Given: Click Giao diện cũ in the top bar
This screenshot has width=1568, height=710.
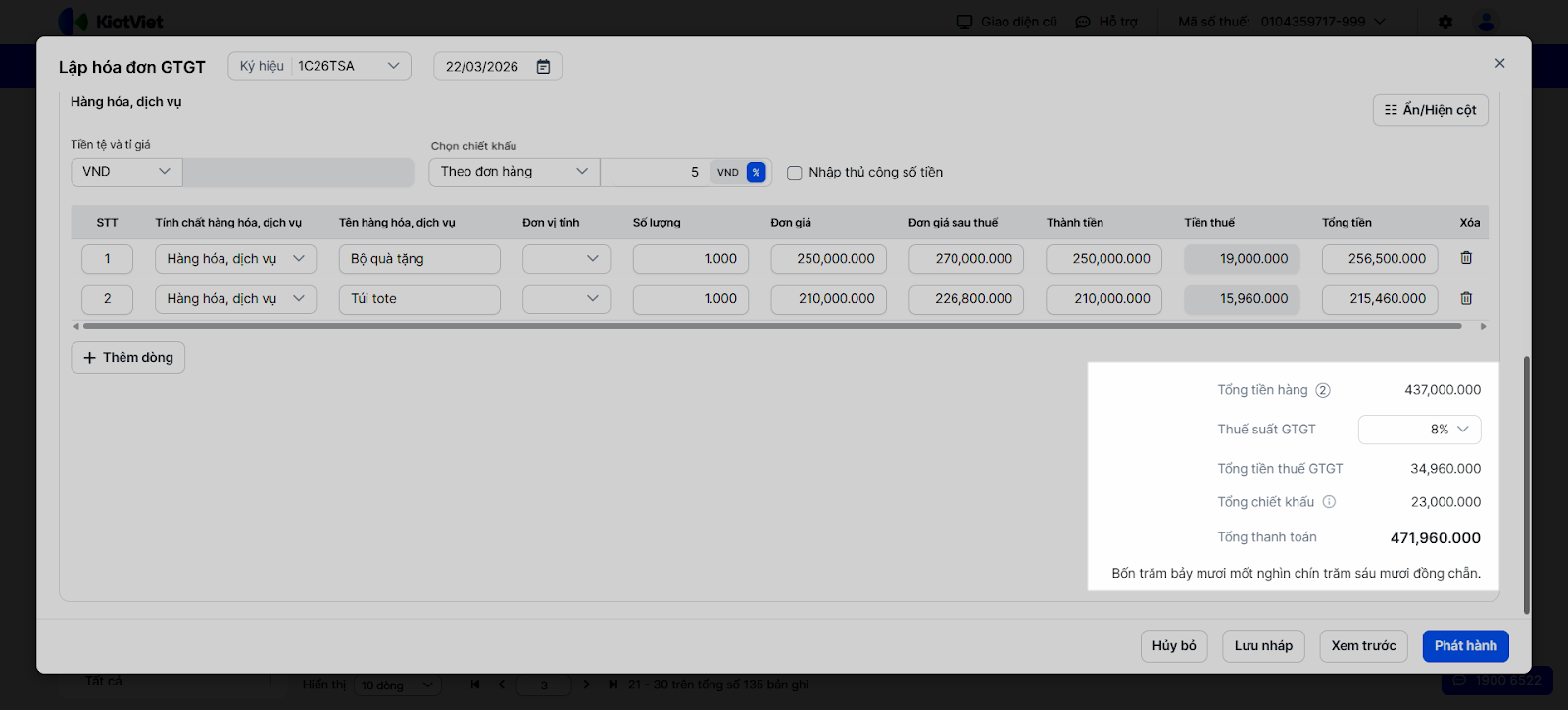Looking at the screenshot, I should [x=1007, y=22].
